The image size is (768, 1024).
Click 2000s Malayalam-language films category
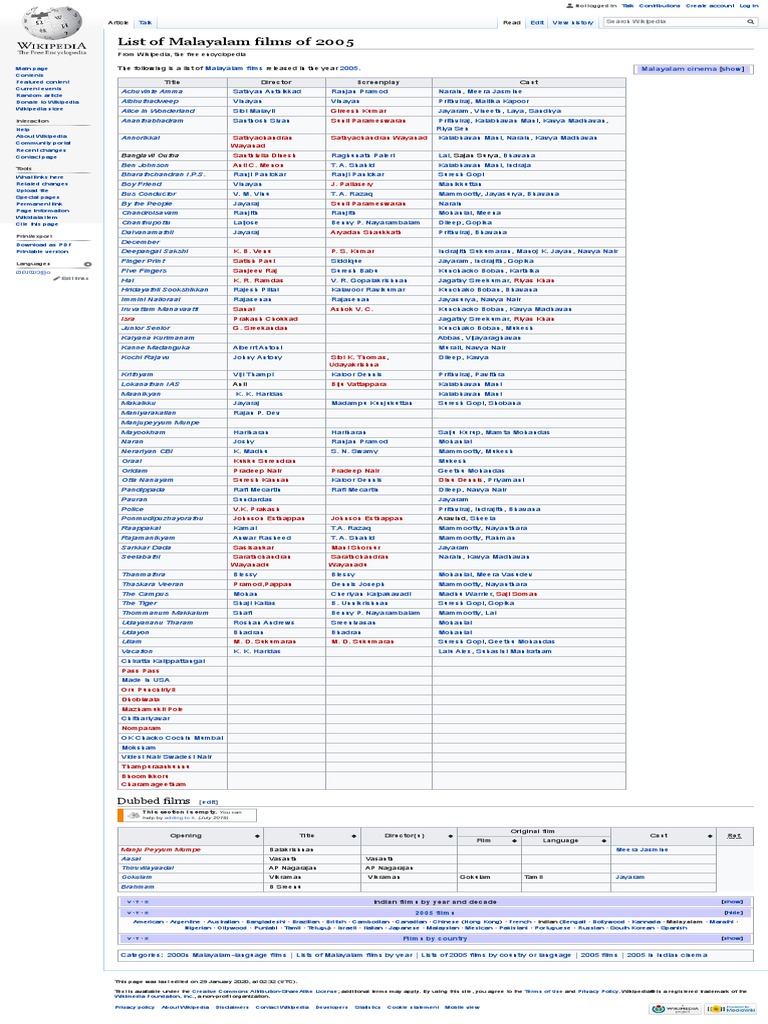(x=227, y=955)
